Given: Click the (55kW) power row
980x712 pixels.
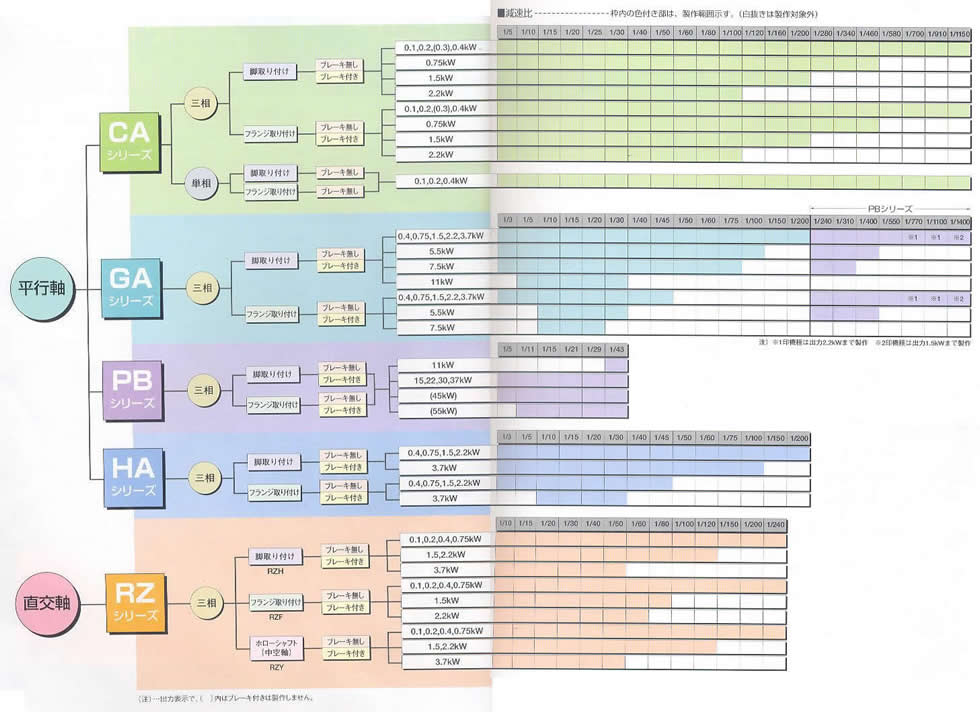Looking at the screenshot, I should point(440,411).
